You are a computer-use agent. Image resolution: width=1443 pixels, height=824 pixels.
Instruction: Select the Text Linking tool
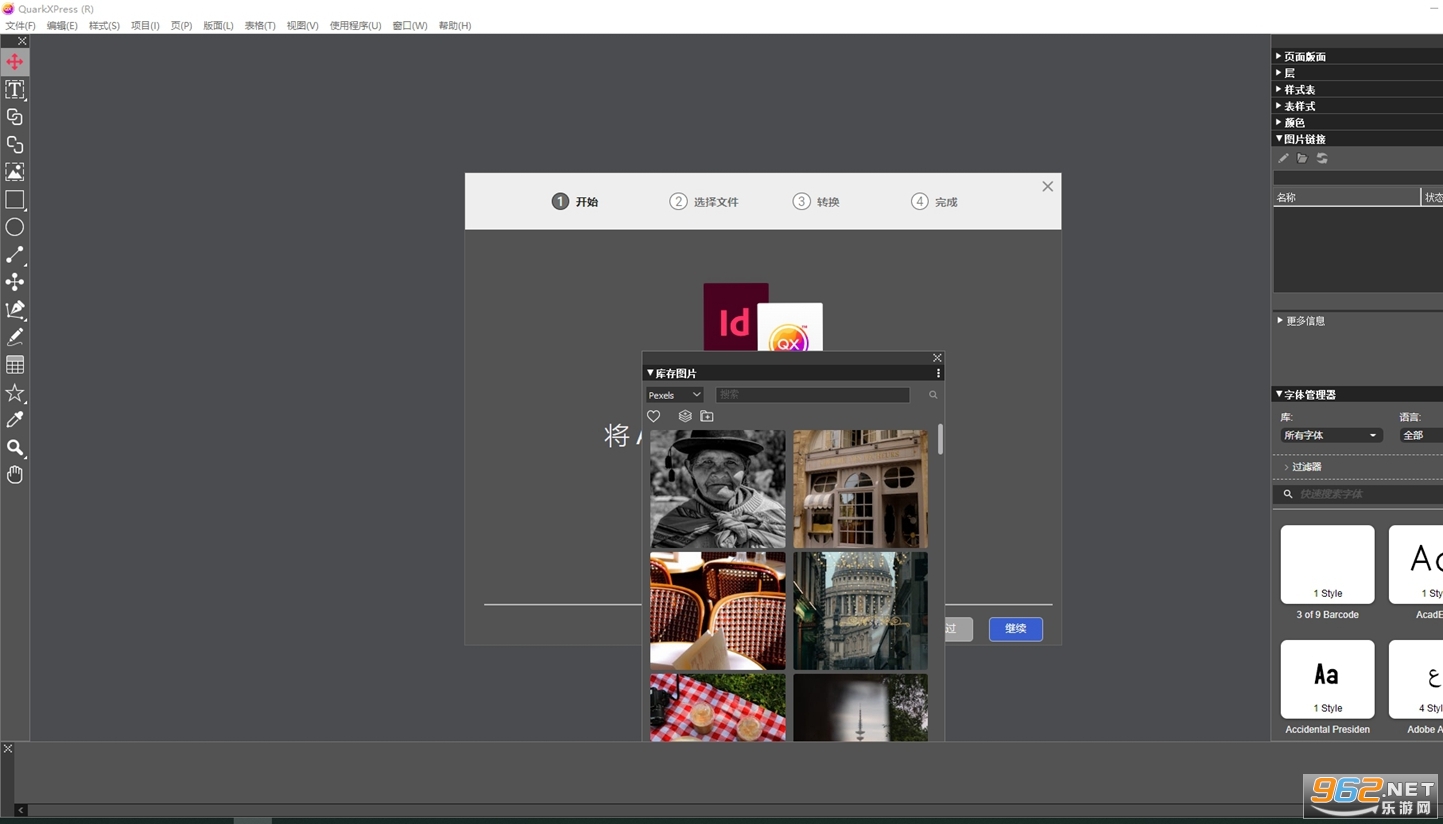click(x=15, y=117)
